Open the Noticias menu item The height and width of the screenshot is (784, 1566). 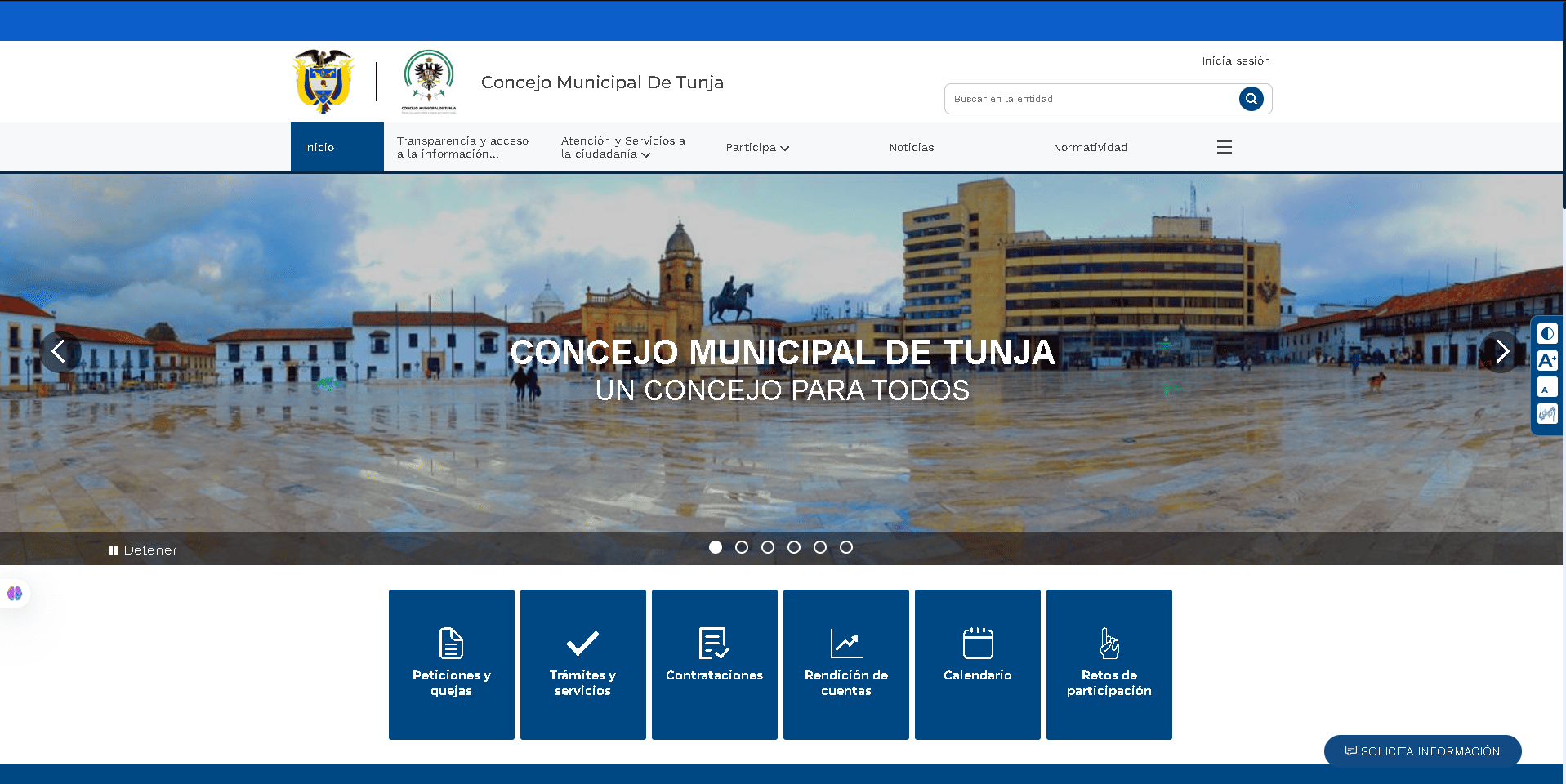coord(911,148)
